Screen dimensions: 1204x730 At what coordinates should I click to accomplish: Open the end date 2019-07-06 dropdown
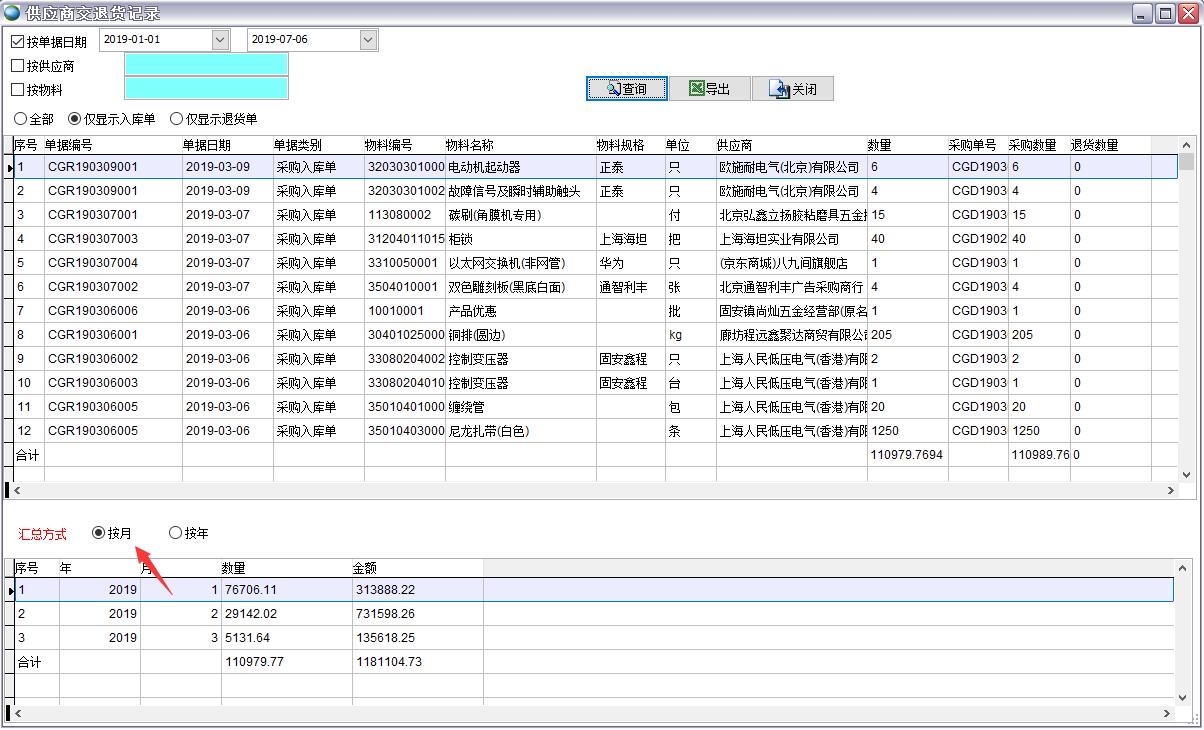(368, 39)
